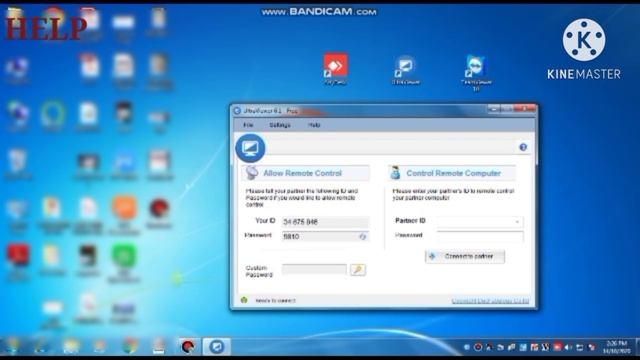
Task: Click the volume speaker tray icon
Action: click(569, 347)
